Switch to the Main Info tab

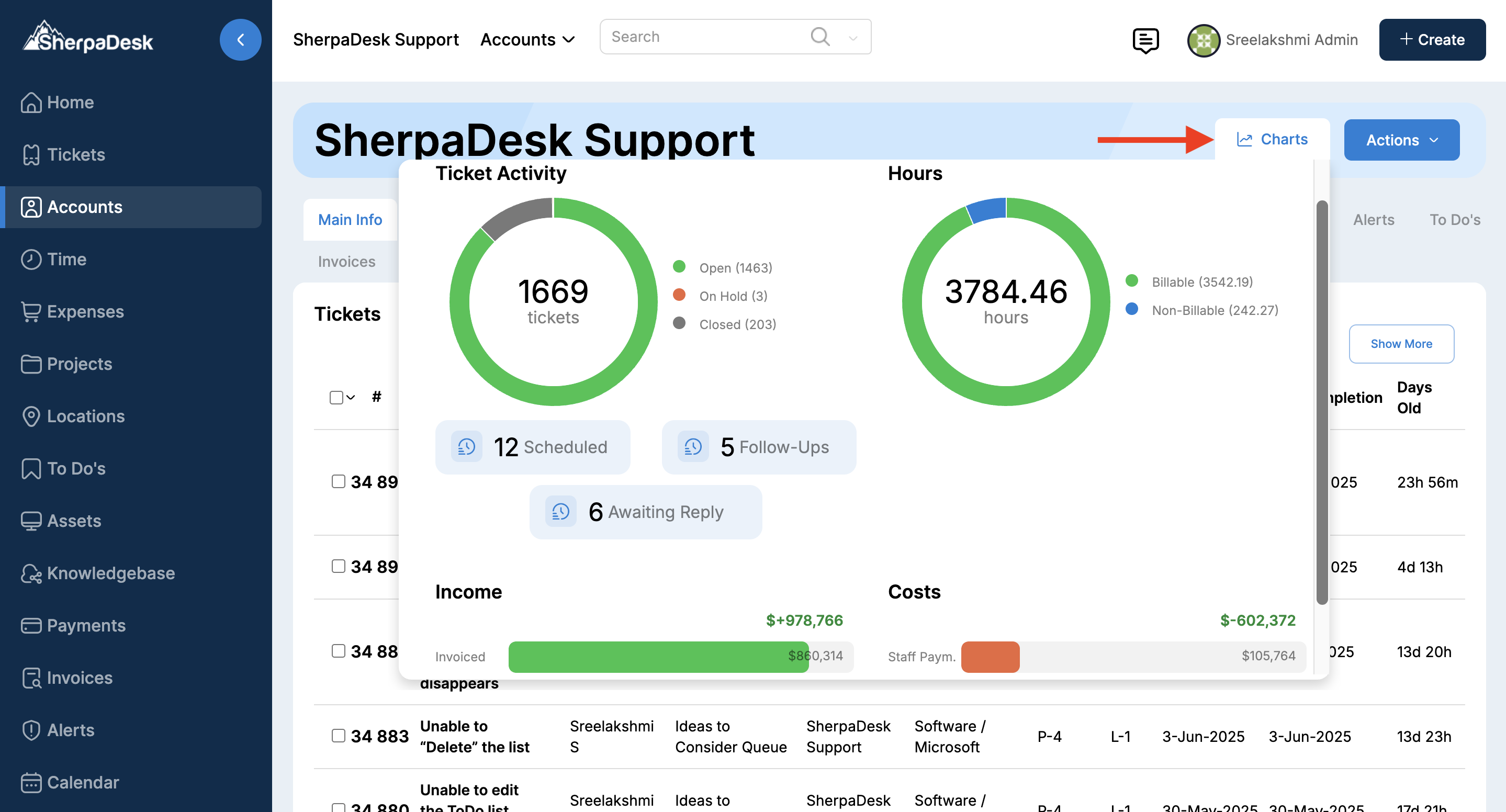pyautogui.click(x=350, y=220)
